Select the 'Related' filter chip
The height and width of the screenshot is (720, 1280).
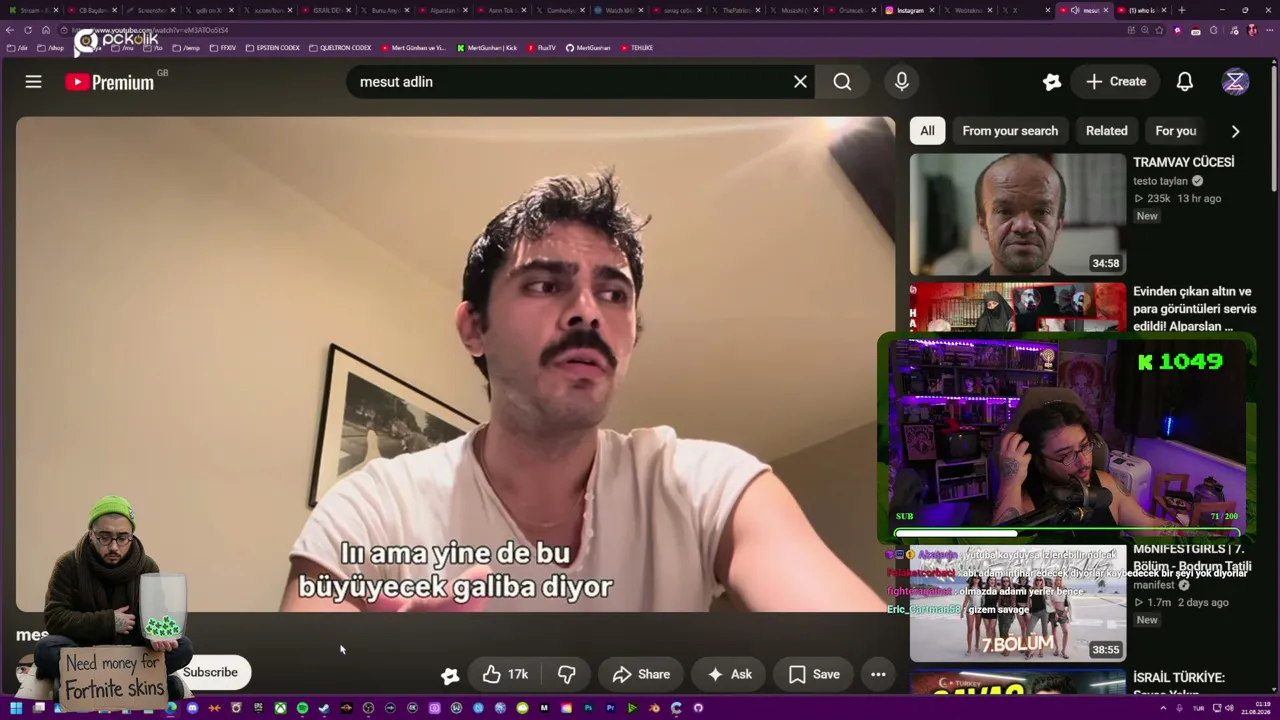[x=1107, y=131]
